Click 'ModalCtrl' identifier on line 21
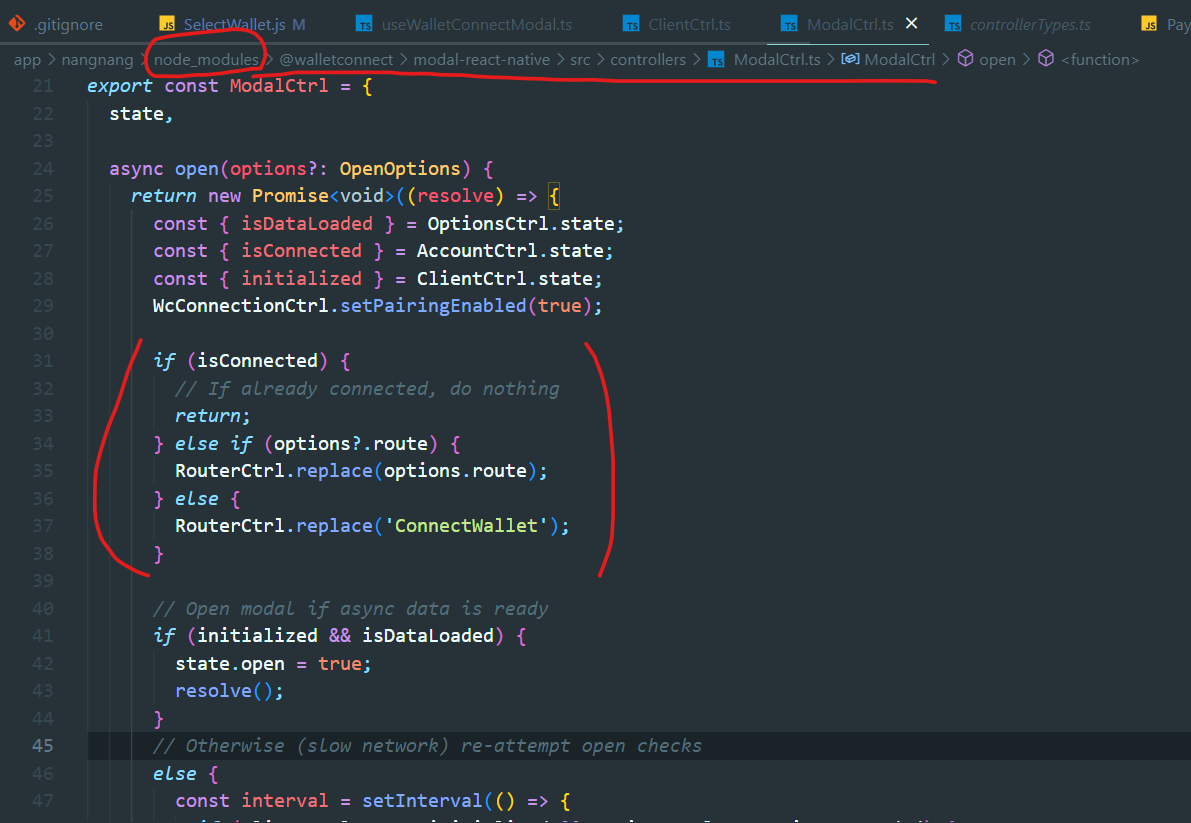The image size is (1191, 823). 279,86
